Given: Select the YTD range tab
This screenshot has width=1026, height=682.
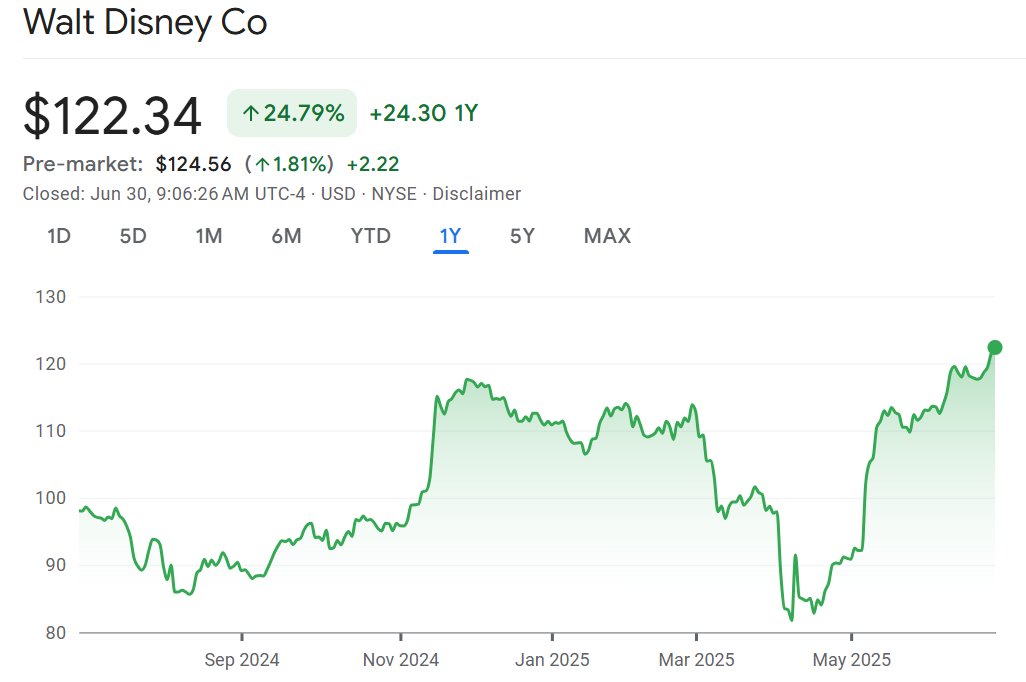Looking at the screenshot, I should pos(370,236).
